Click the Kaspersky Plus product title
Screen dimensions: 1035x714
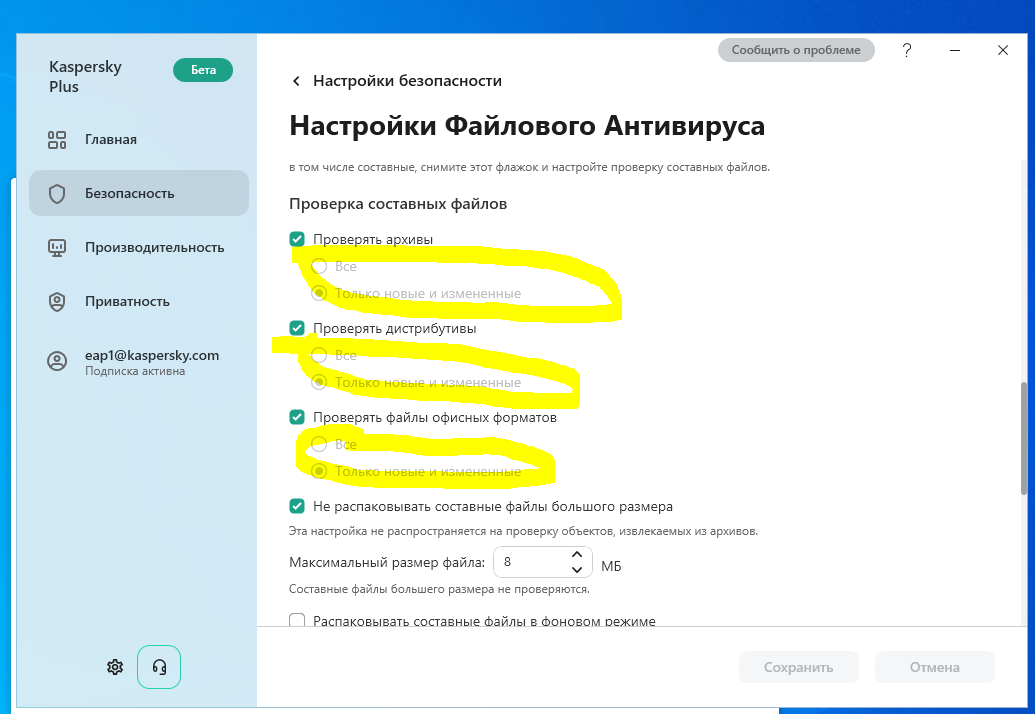(x=85, y=77)
